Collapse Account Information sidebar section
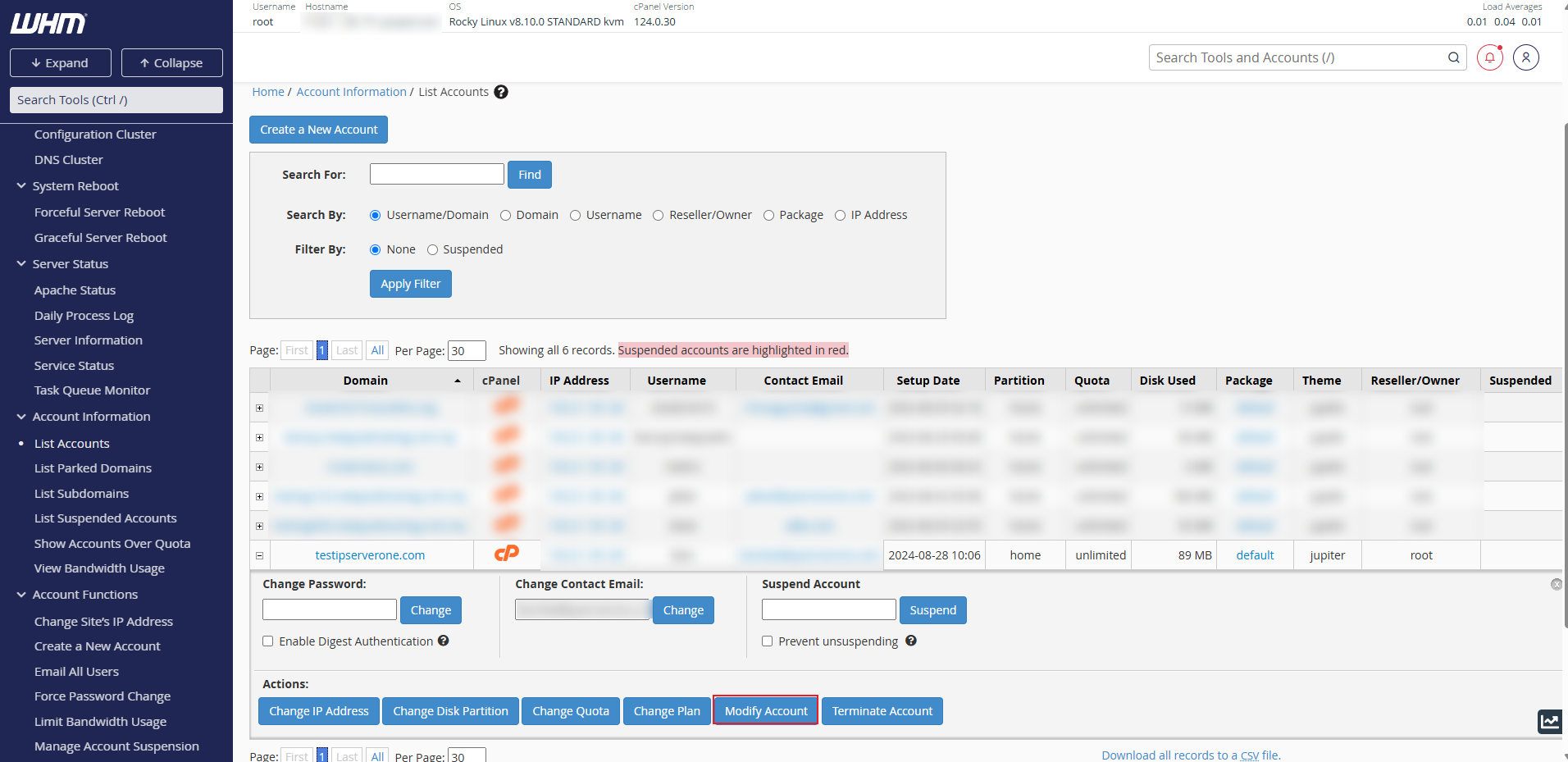This screenshot has width=1568, height=762. click(x=21, y=417)
